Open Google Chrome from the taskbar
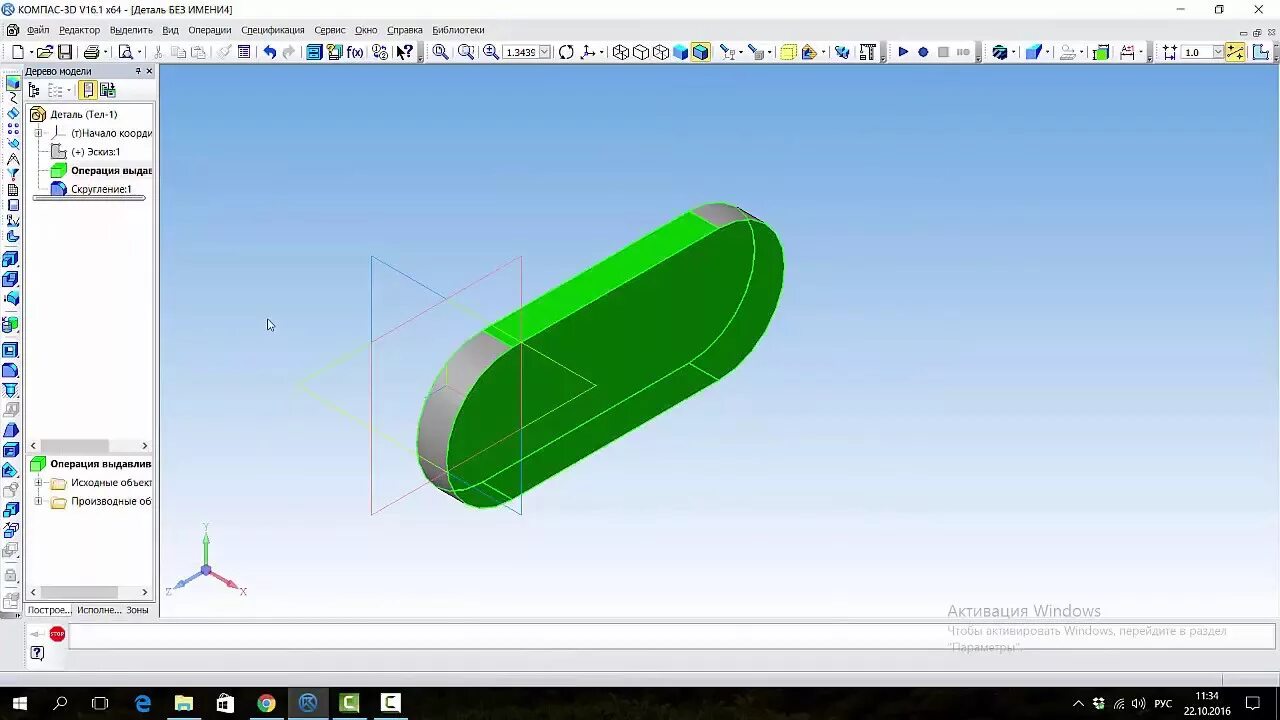Screen dimensions: 1280x720 point(266,703)
